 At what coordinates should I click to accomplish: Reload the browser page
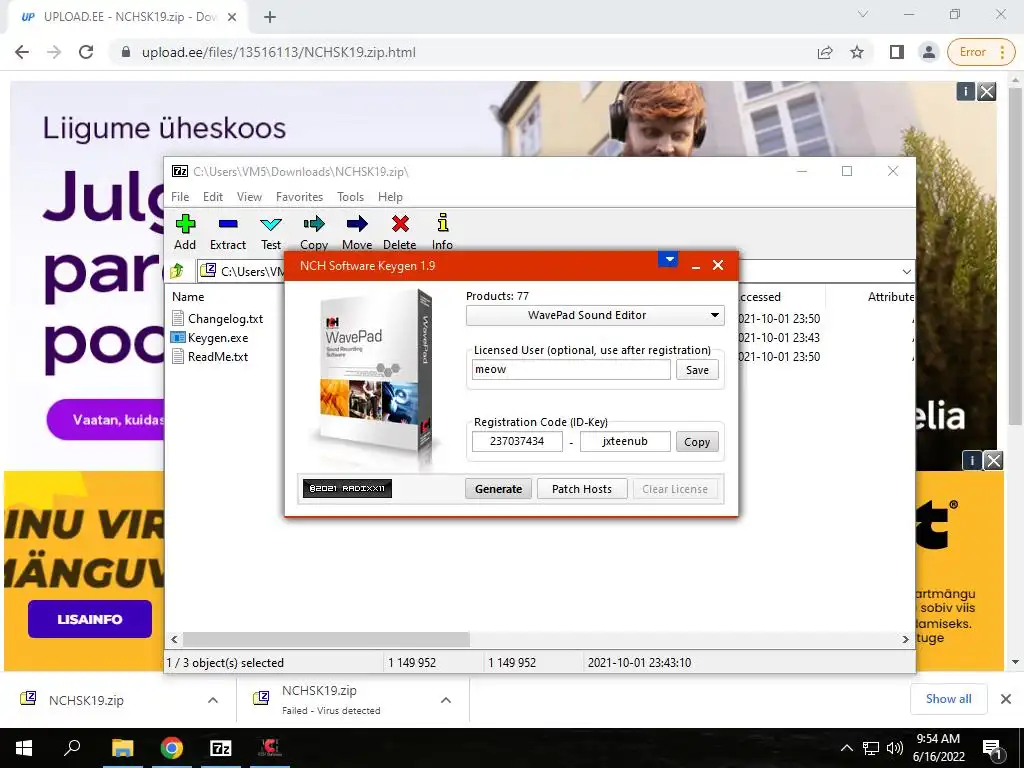tap(86, 52)
